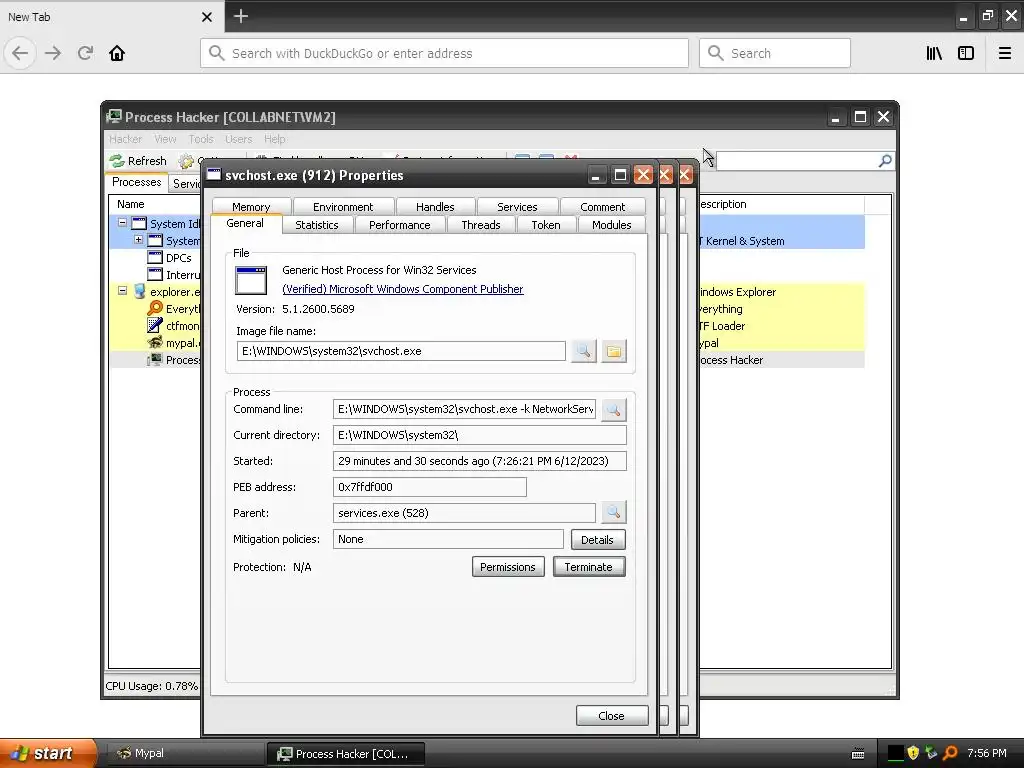Click the Command line text field
Screen dimensions: 1024x768
(464, 409)
